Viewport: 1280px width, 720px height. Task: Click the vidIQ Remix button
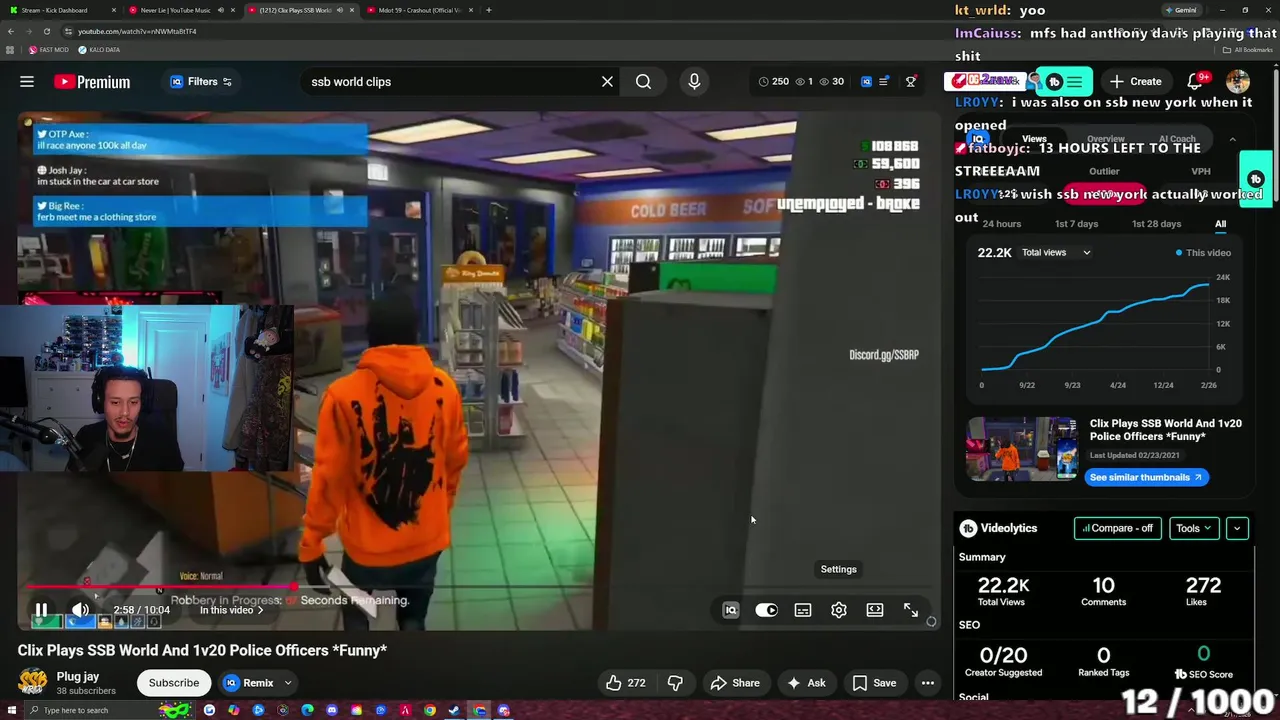(248, 683)
